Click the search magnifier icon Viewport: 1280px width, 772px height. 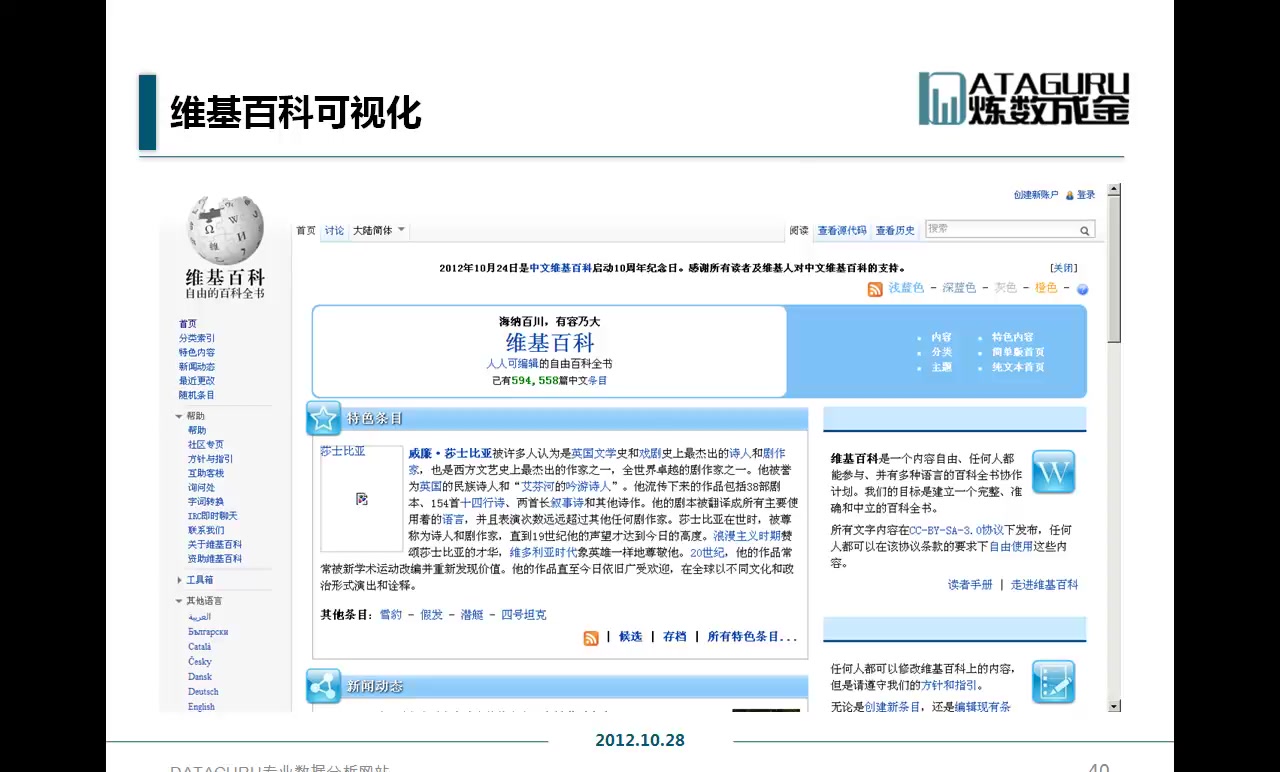pyautogui.click(x=1084, y=230)
